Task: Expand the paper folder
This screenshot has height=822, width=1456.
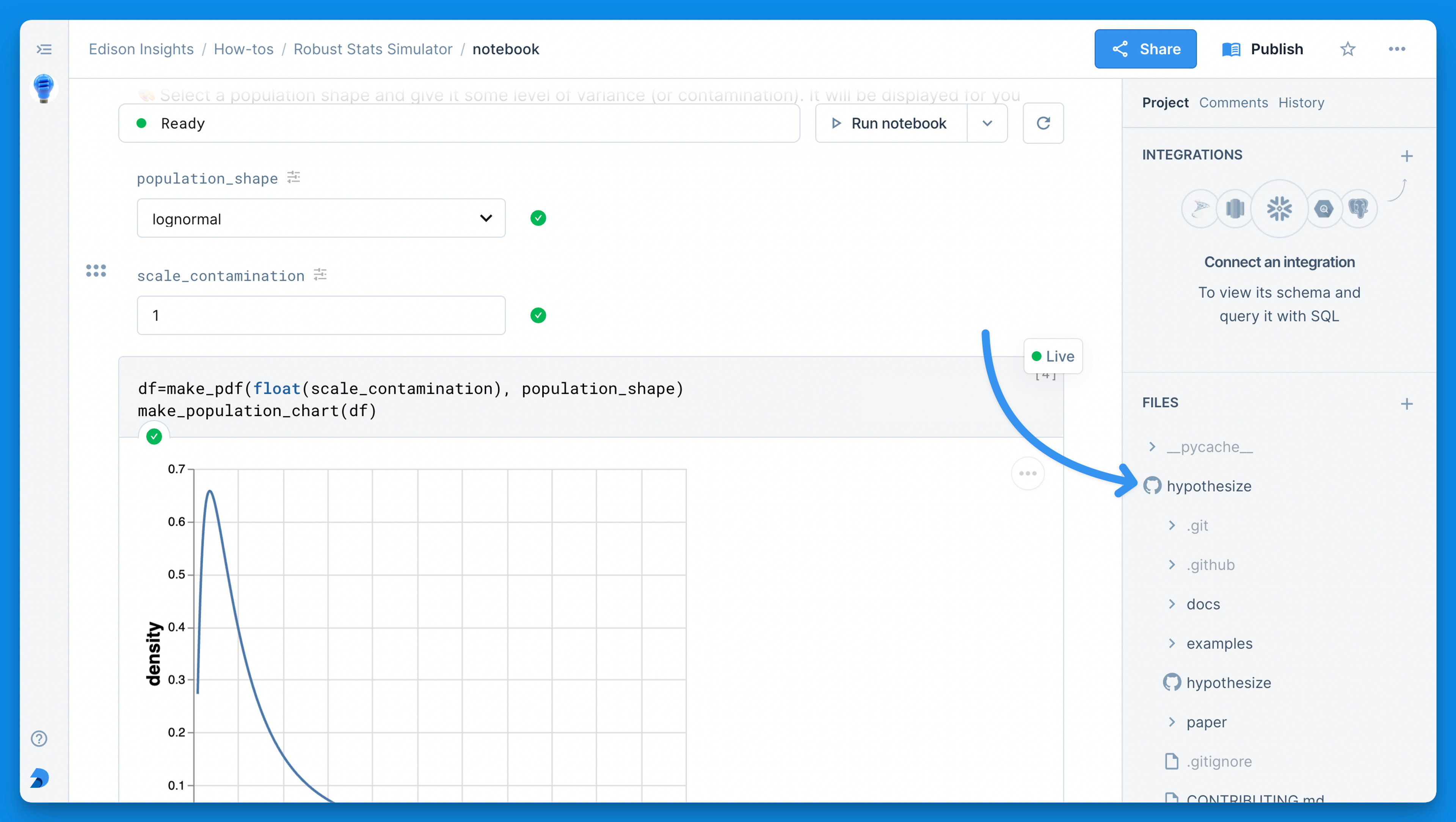Action: click(x=1172, y=722)
